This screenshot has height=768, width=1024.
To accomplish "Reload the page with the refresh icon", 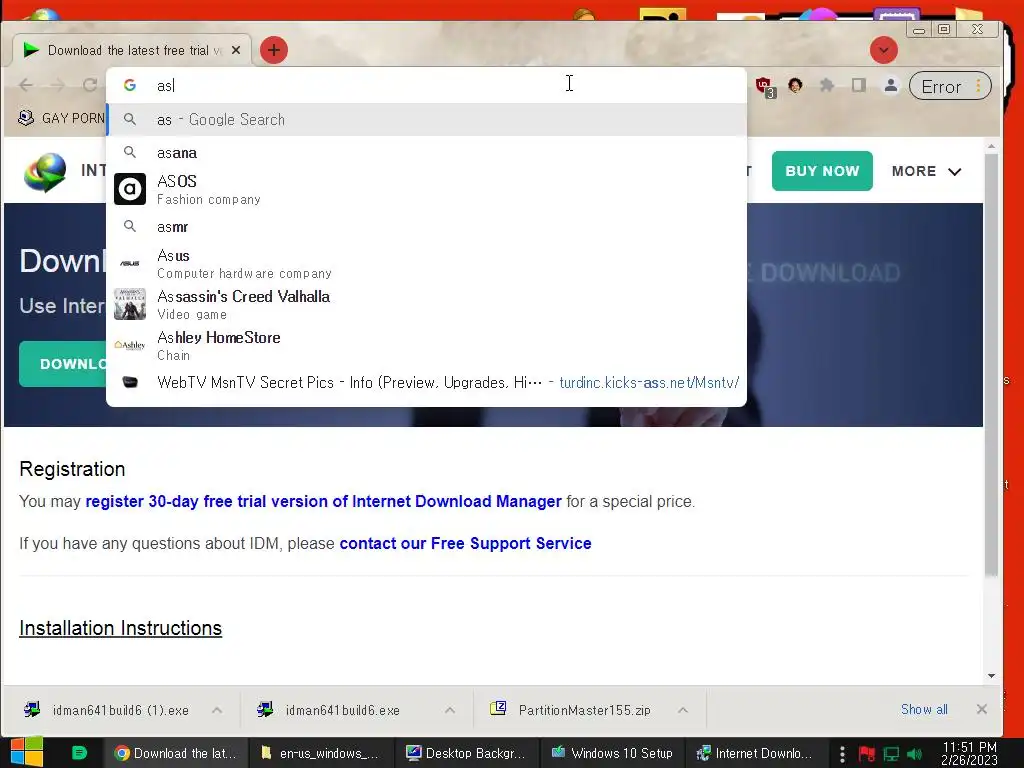I will (x=90, y=85).
